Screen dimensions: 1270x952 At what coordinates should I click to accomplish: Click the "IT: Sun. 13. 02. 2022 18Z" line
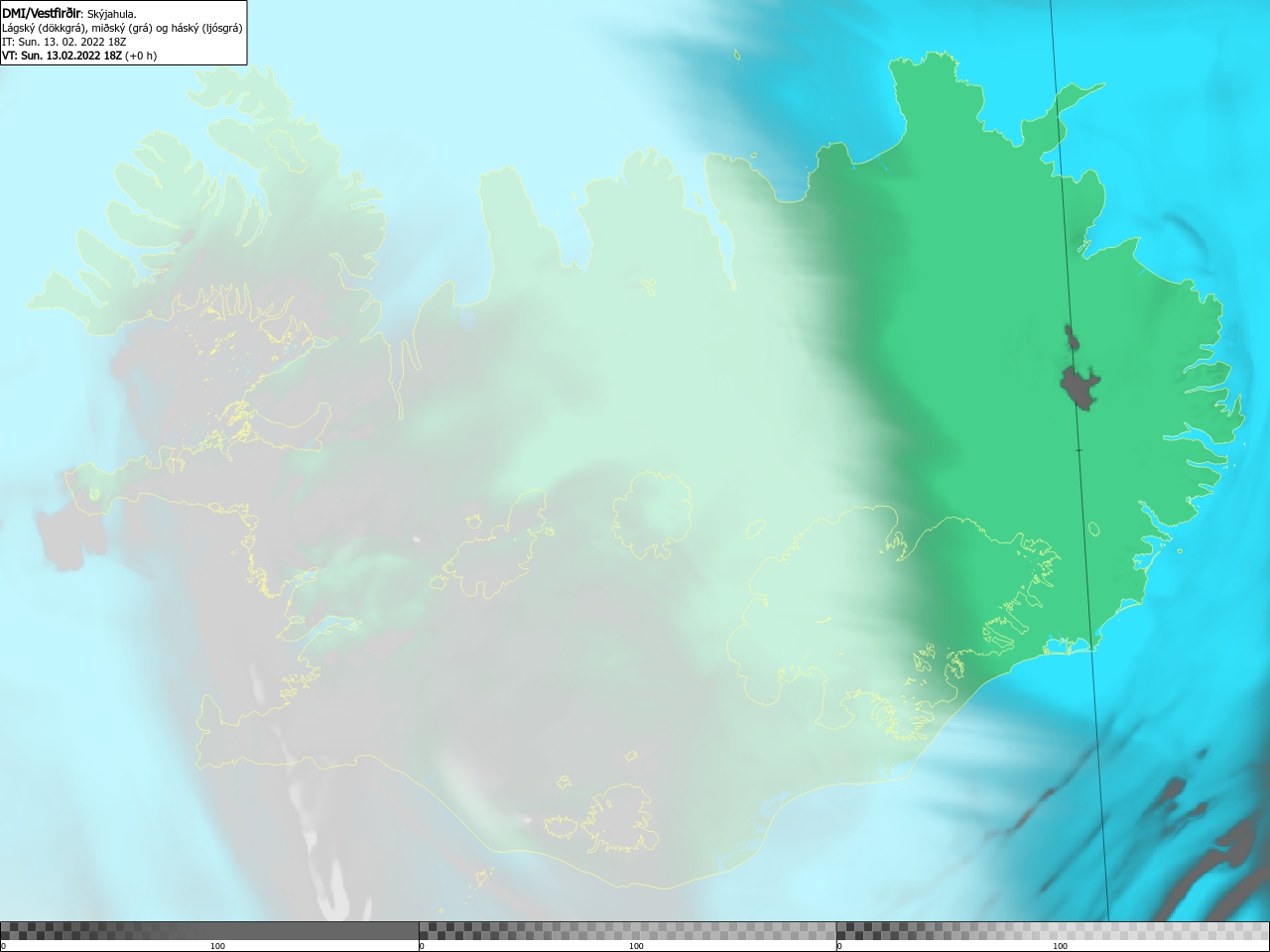(x=63, y=42)
